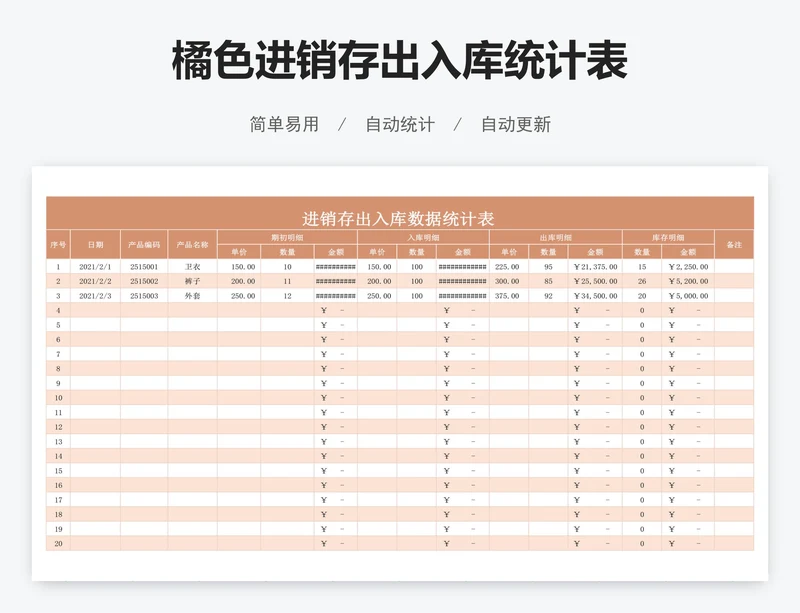Click the 出库 unit price cell 225.00
The height and width of the screenshot is (613, 800).
pos(507,267)
